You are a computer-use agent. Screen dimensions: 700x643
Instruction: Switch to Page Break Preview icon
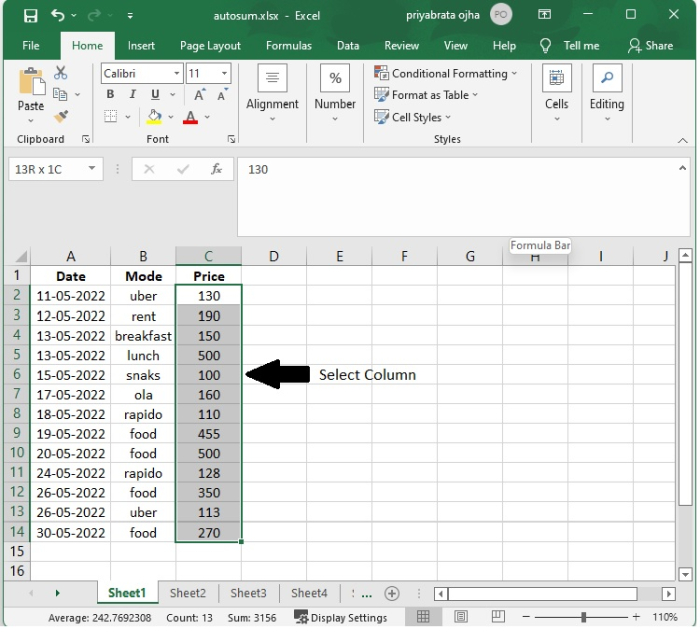(x=498, y=617)
